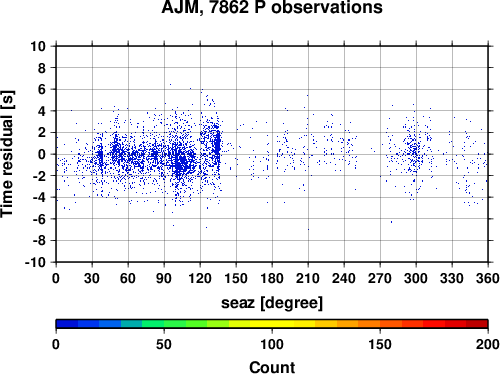
Task: Click the x-axis tick label '330'
Action: [x=452, y=278]
